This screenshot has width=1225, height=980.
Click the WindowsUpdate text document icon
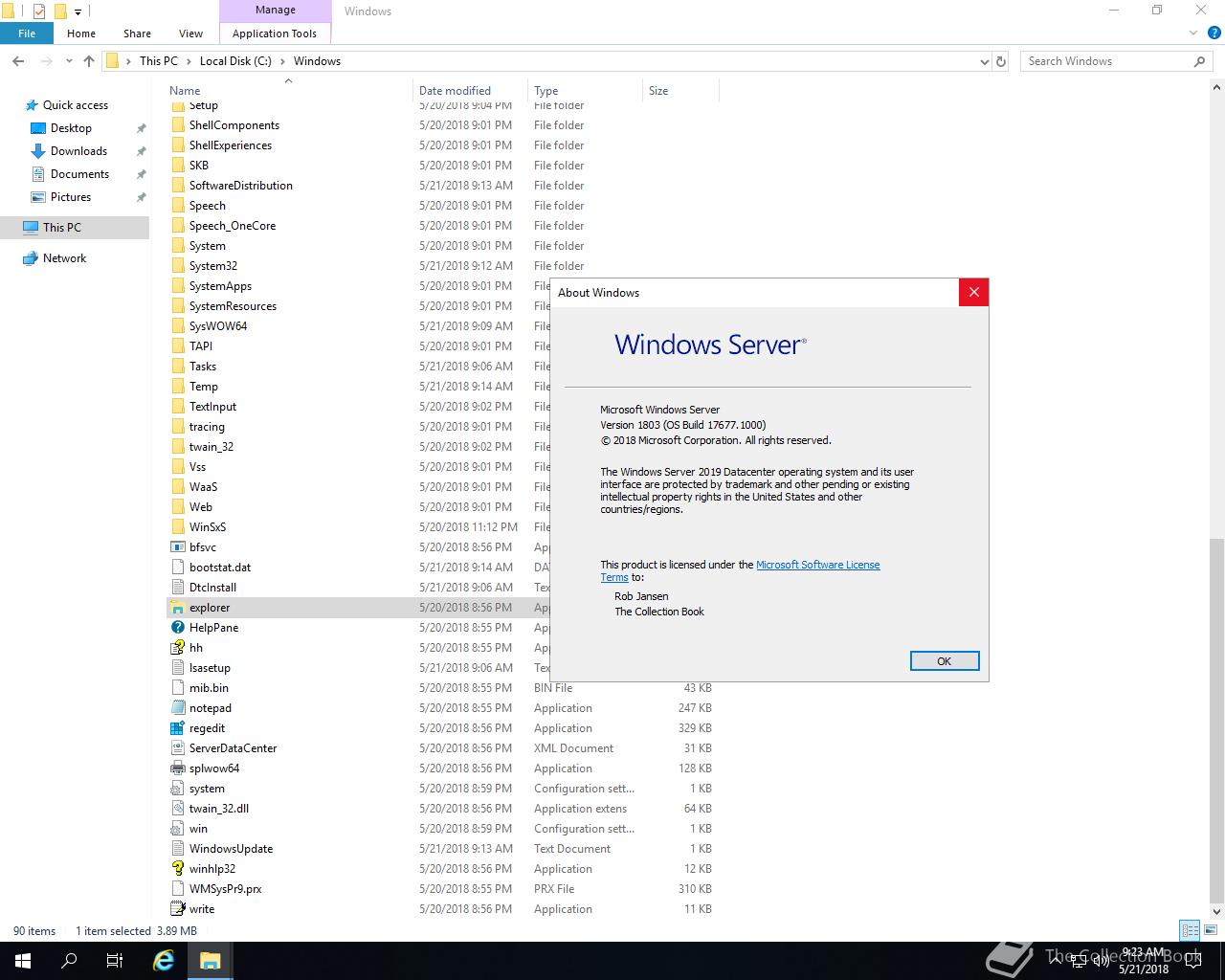177,849
